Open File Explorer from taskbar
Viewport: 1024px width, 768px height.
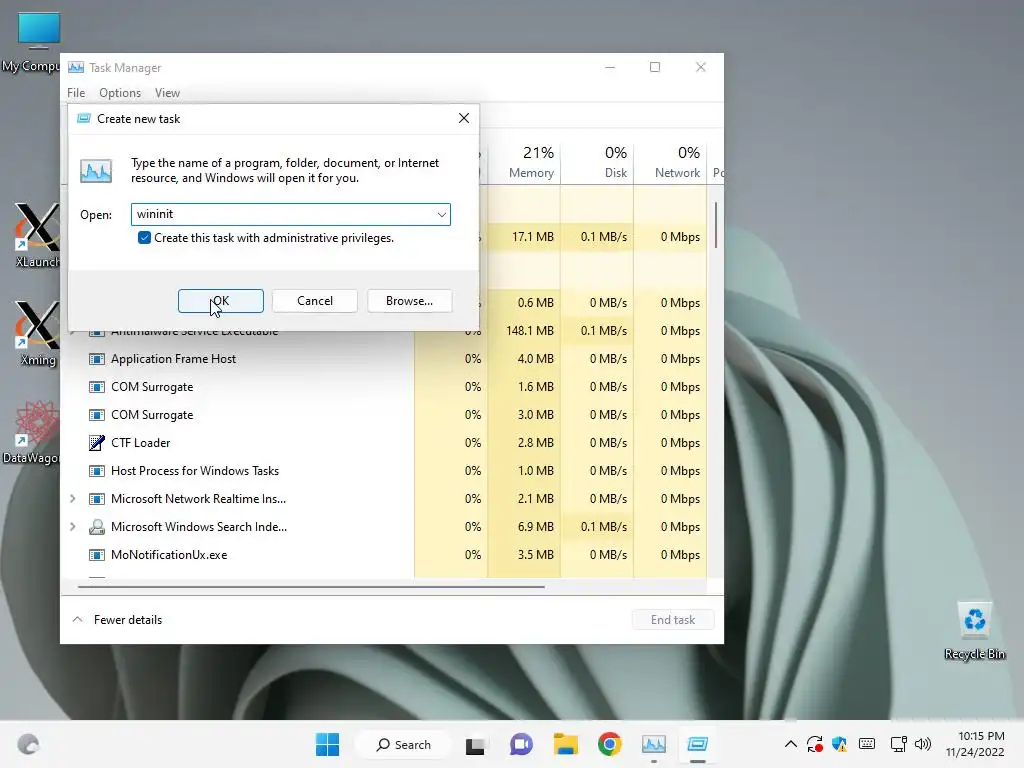(566, 744)
